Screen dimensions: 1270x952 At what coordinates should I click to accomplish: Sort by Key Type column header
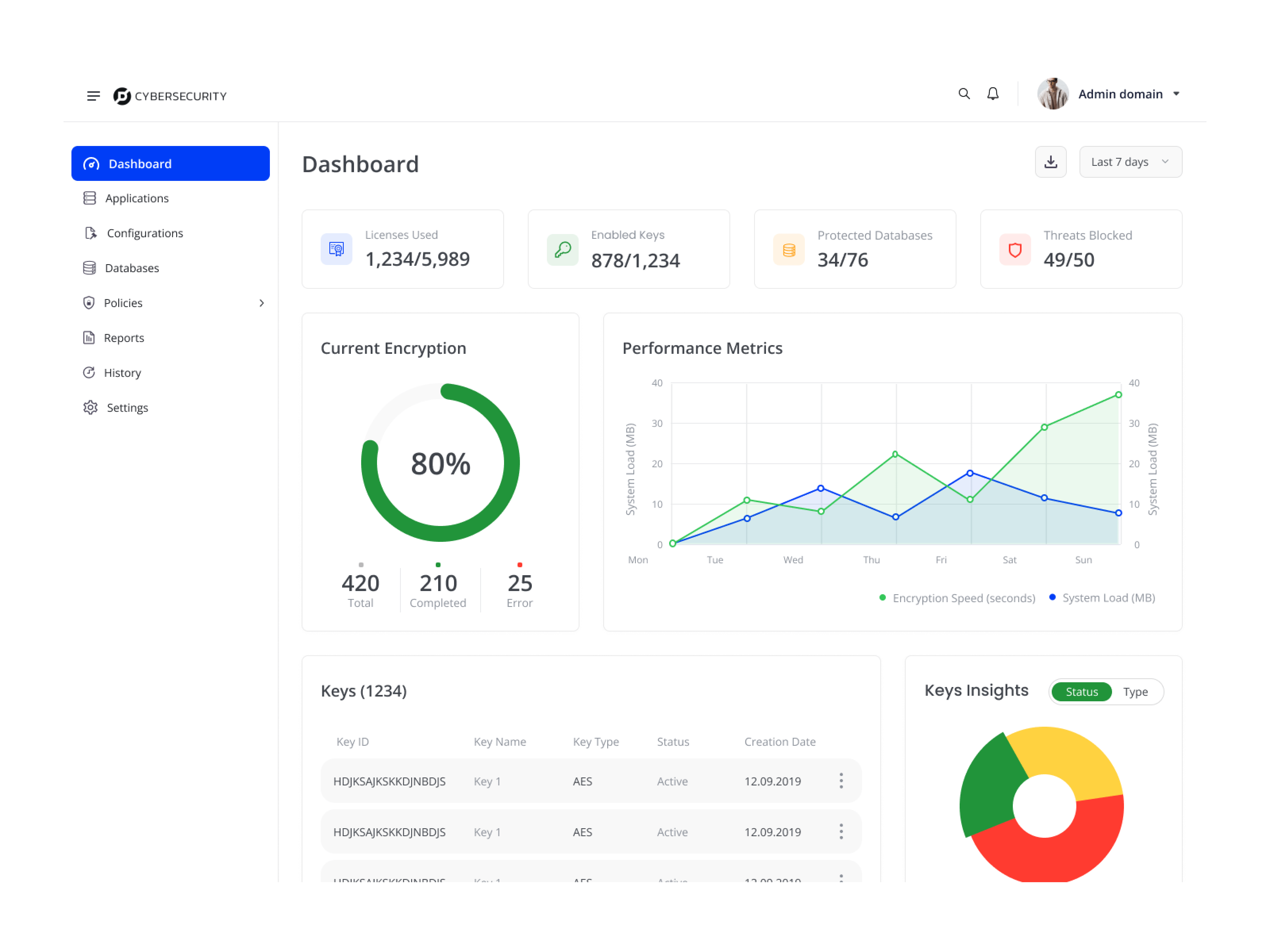point(596,742)
